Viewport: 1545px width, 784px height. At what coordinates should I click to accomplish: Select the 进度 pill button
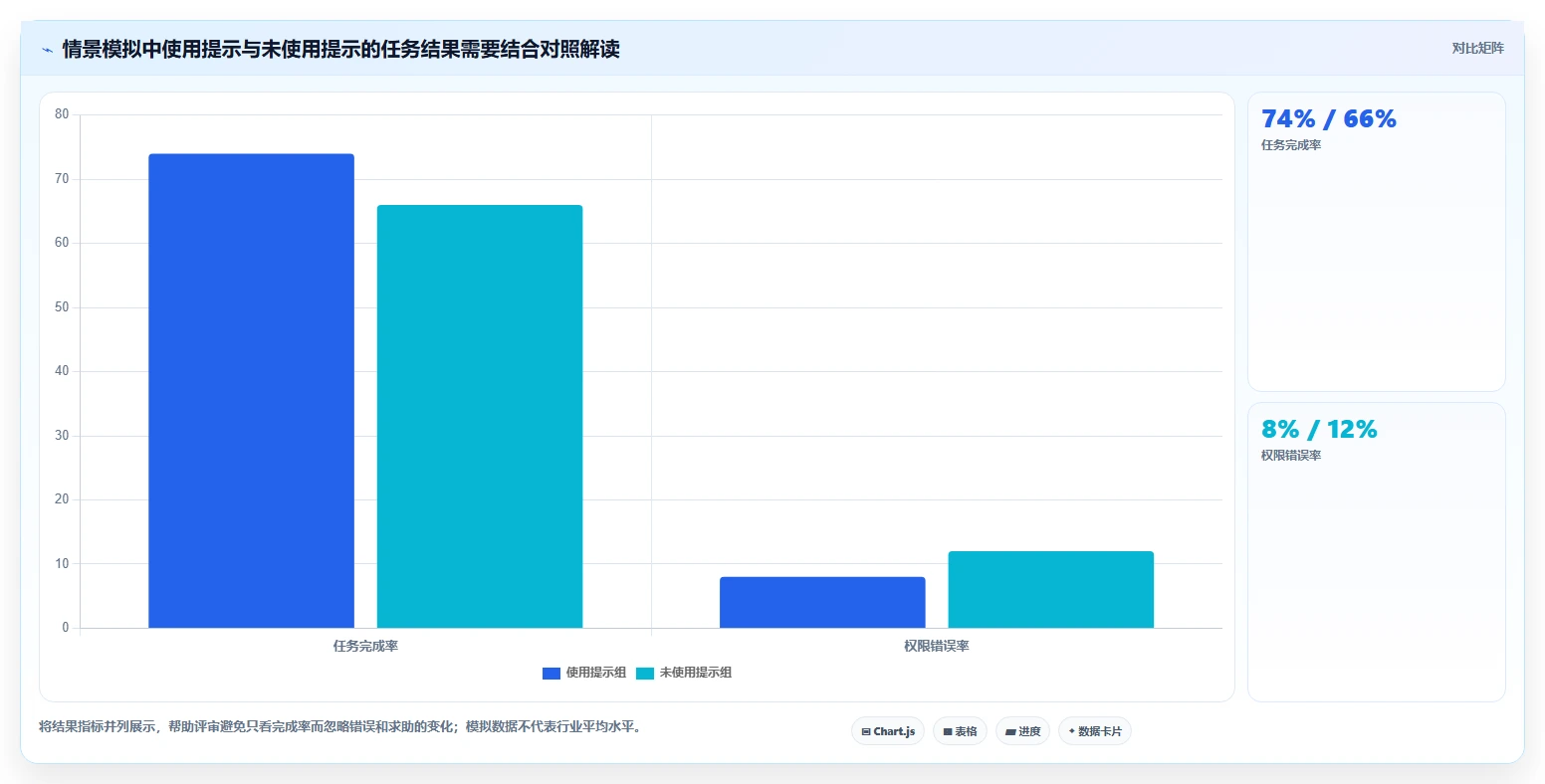point(1022,731)
